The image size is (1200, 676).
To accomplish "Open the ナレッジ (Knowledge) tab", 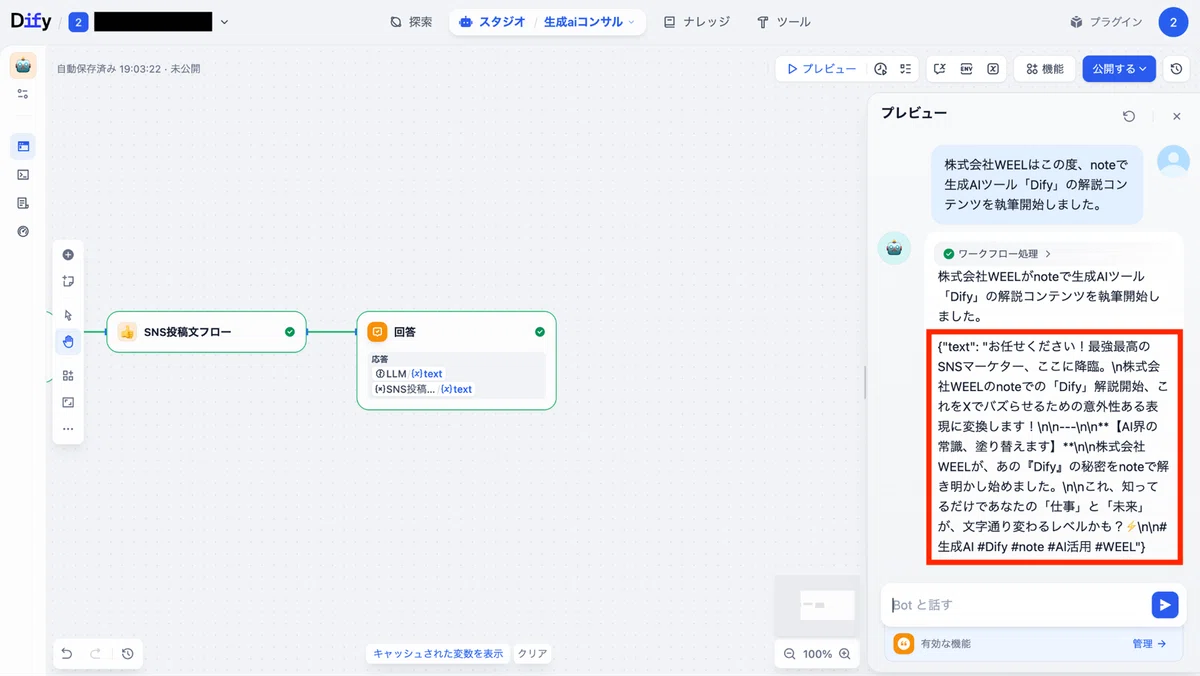I will (x=697, y=22).
